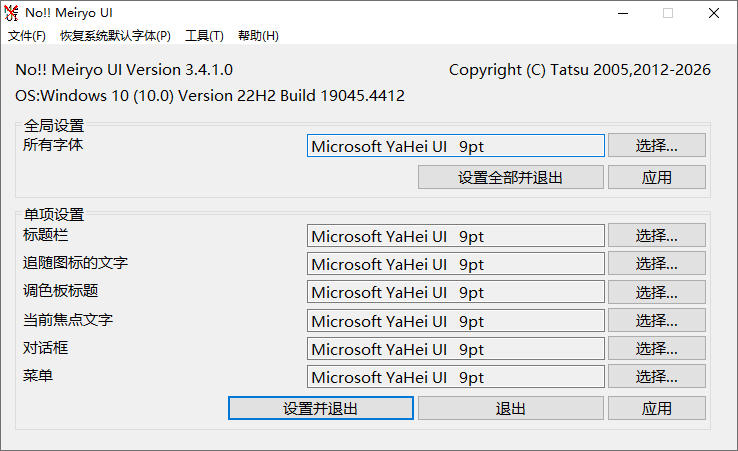The height and width of the screenshot is (451, 738).
Task: Click 选择... button for 所有字体
Action: (657, 145)
